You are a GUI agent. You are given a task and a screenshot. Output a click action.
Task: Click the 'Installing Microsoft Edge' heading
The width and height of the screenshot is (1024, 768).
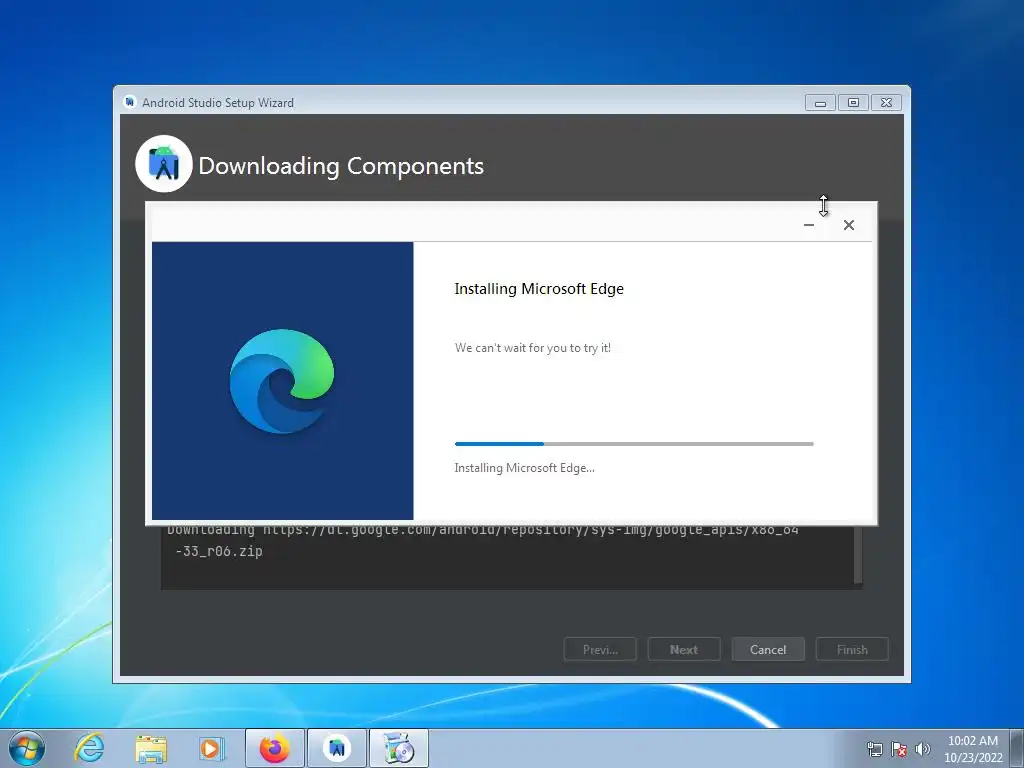(539, 289)
